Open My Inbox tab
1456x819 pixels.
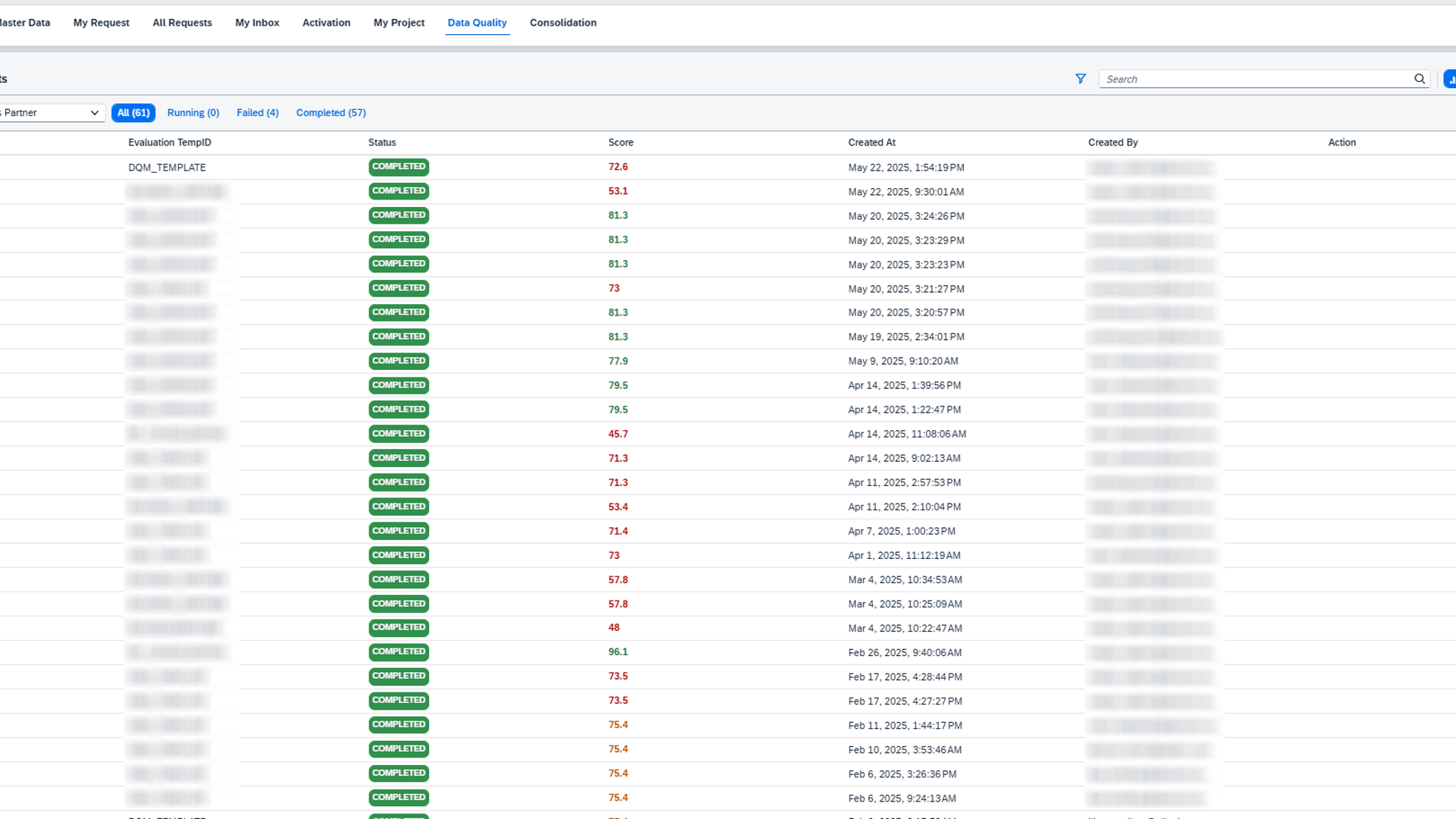(257, 23)
